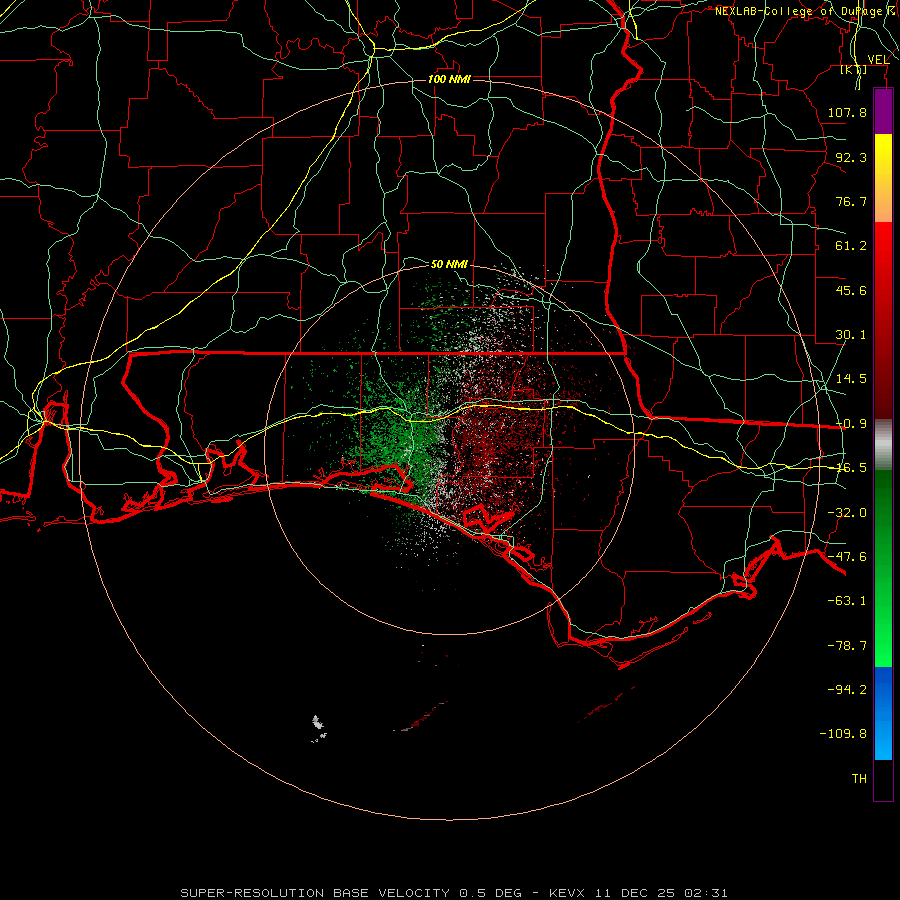Click the -63.1 velocity scale value
This screenshot has width=900, height=900.
847,601
